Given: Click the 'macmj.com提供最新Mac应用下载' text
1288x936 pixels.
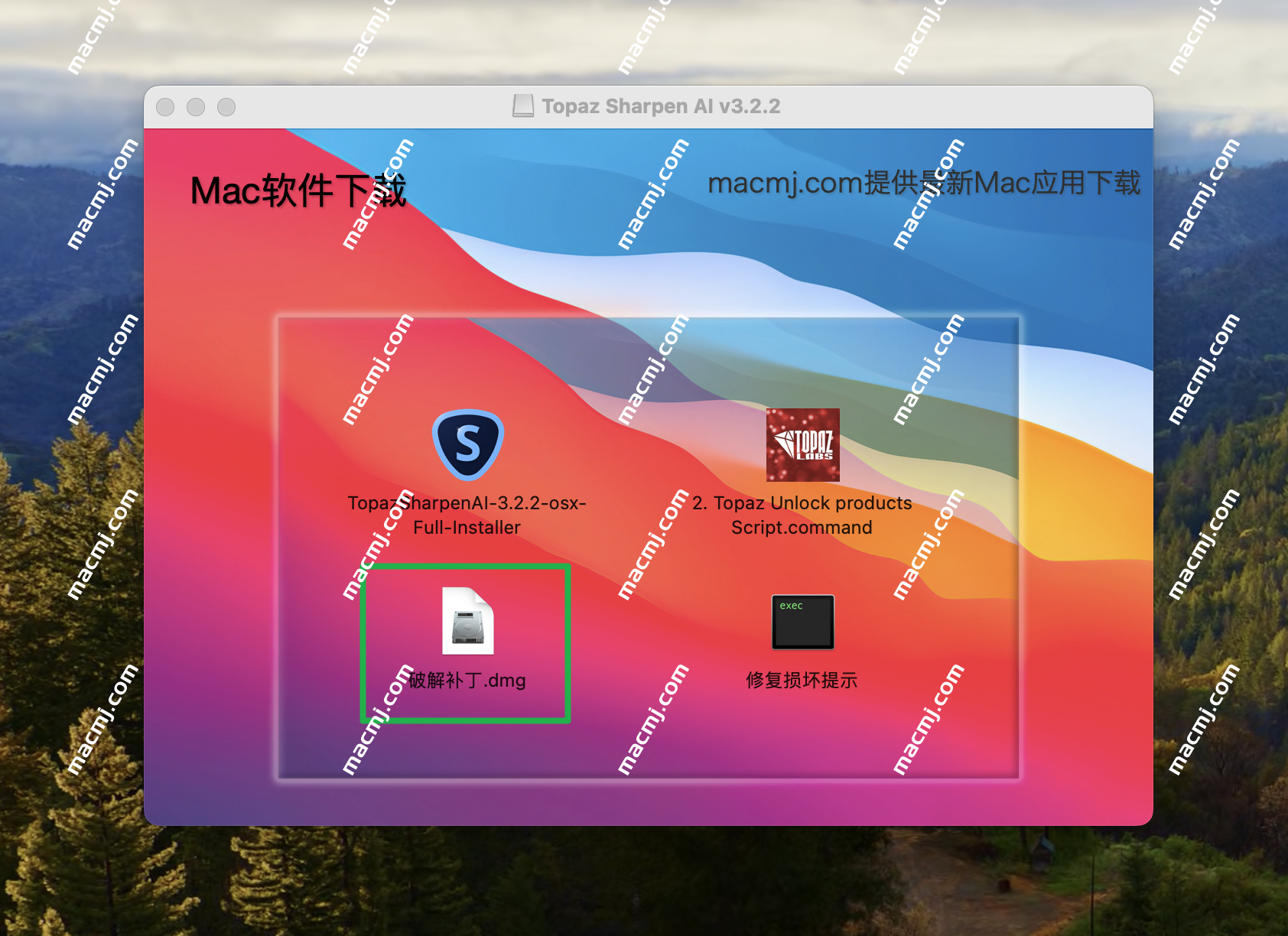Looking at the screenshot, I should 924,183.
